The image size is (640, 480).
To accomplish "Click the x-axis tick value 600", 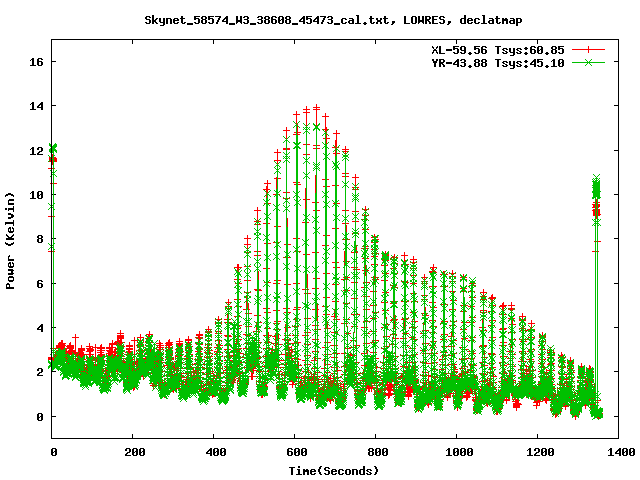I will click(x=297, y=452).
